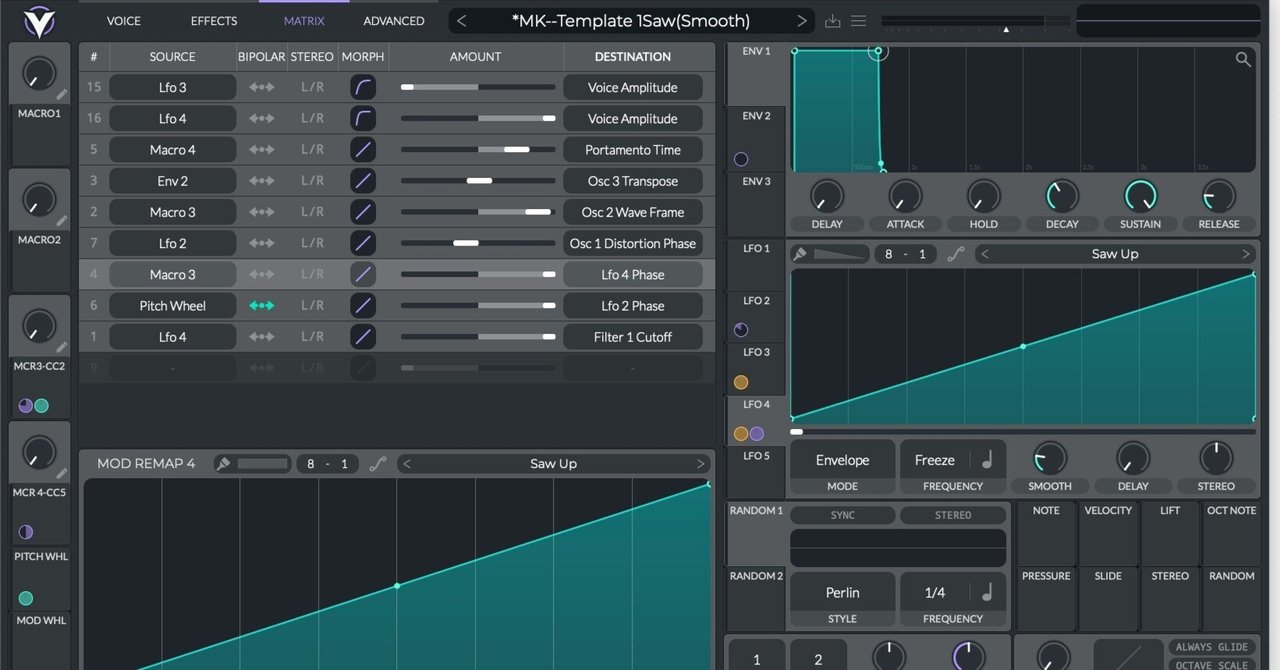Click the smooth curve icon beside the LFO grid
Viewport: 1280px width, 670px height.
click(955, 253)
